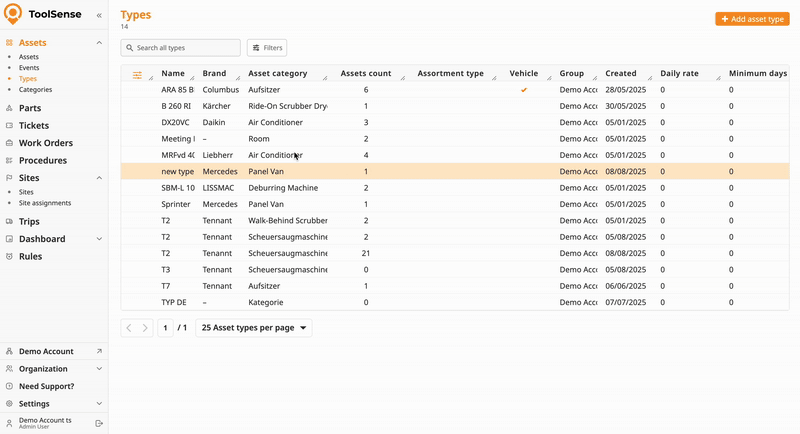
Task: Click the Parts icon in the sidebar
Action: [x=9, y=108]
